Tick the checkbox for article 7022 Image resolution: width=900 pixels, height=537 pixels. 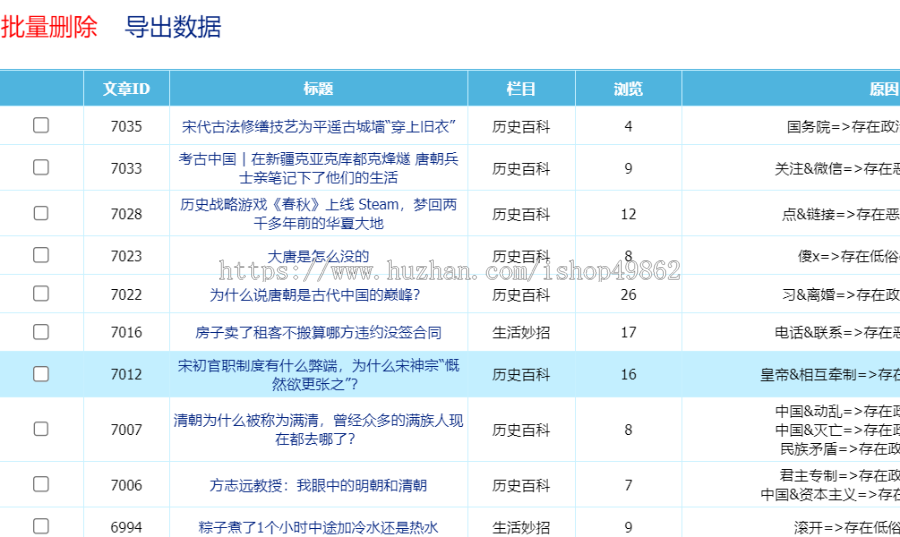tap(41, 293)
